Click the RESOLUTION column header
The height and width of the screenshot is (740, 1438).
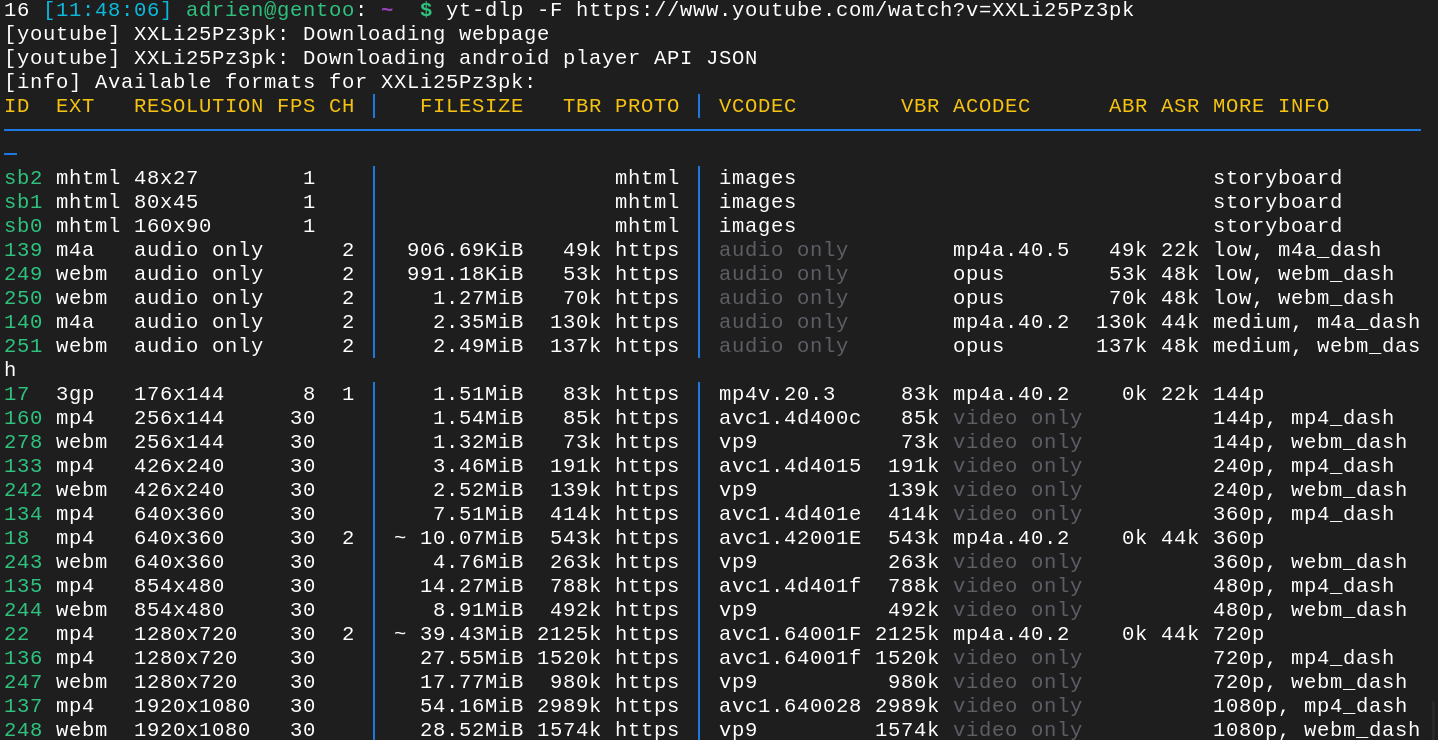pyautogui.click(x=199, y=106)
